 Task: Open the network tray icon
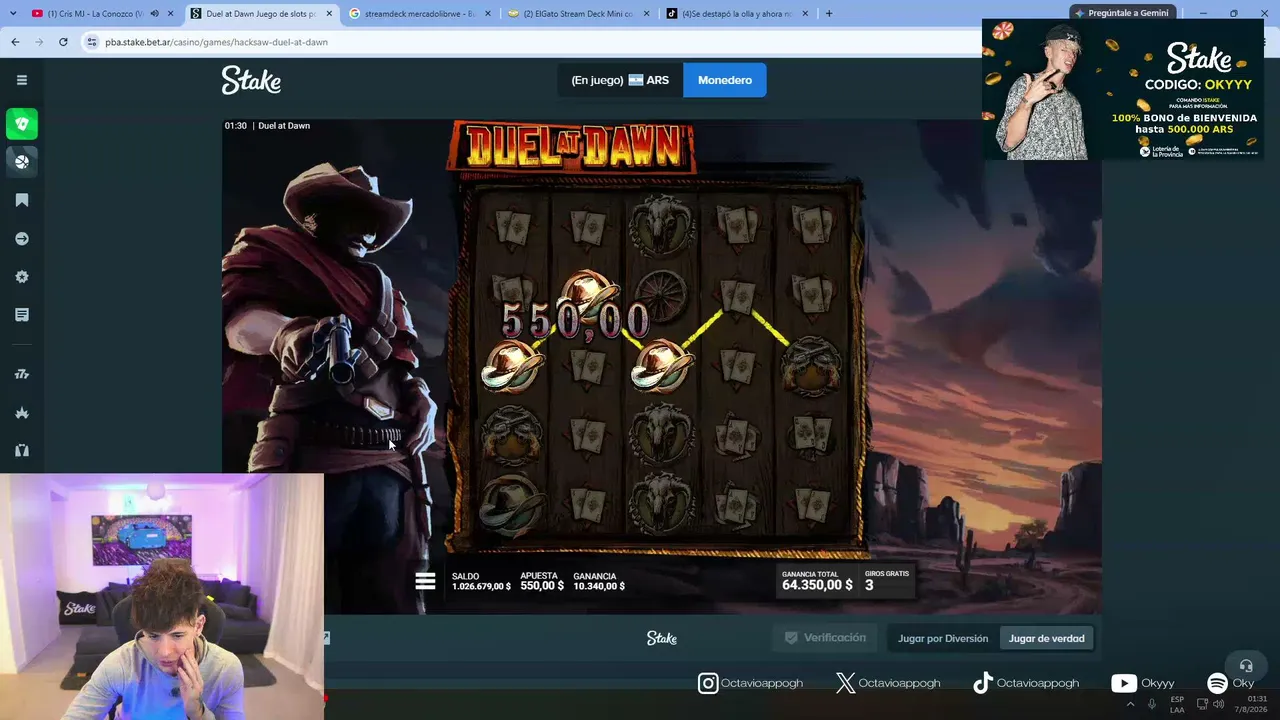tap(1202, 704)
